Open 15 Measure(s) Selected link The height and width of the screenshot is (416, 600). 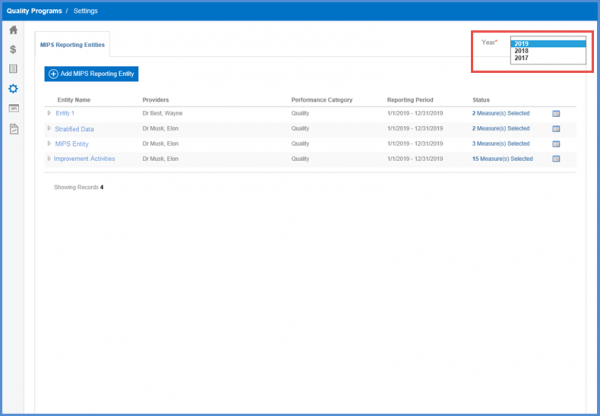(x=502, y=158)
